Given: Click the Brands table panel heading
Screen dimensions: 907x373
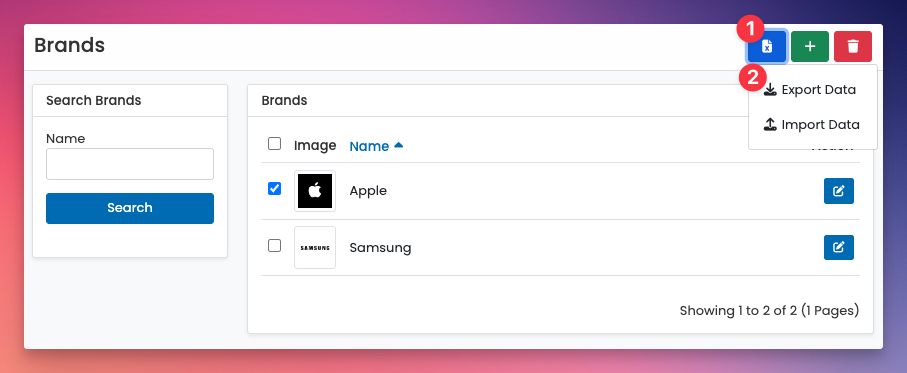Looking at the screenshot, I should pyautogui.click(x=284, y=100).
